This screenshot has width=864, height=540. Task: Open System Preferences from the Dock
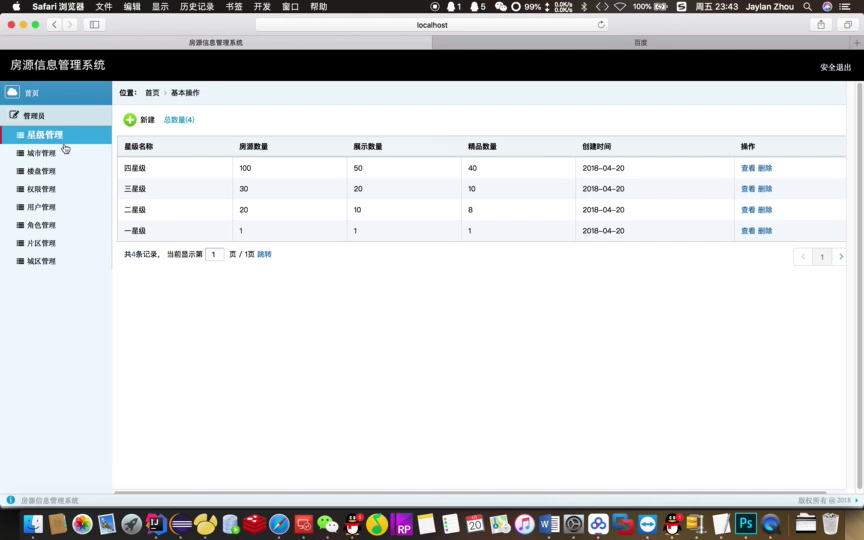tap(573, 524)
